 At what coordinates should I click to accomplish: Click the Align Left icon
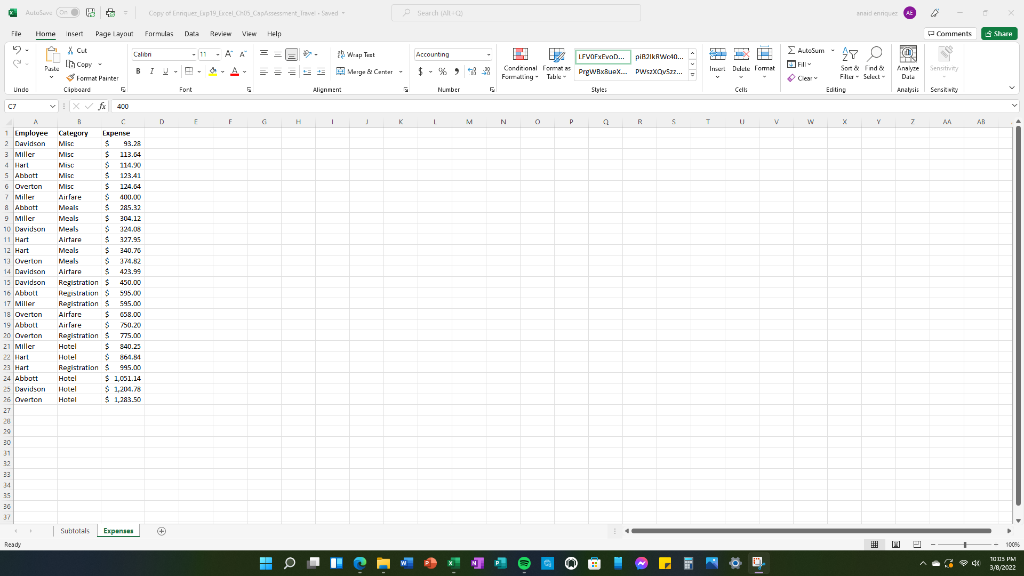(264, 72)
